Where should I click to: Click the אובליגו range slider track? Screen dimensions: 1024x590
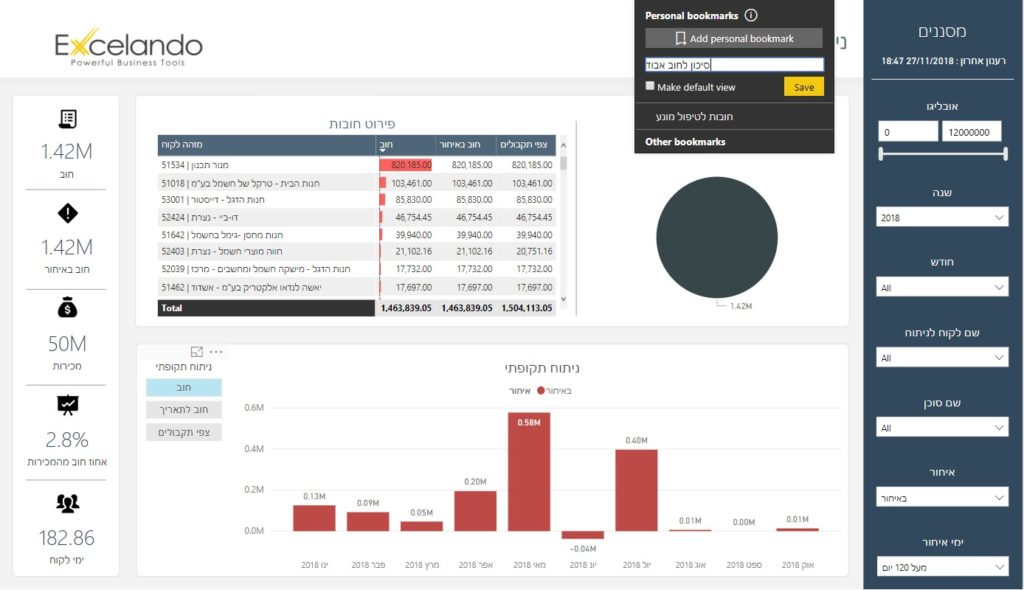tap(942, 154)
